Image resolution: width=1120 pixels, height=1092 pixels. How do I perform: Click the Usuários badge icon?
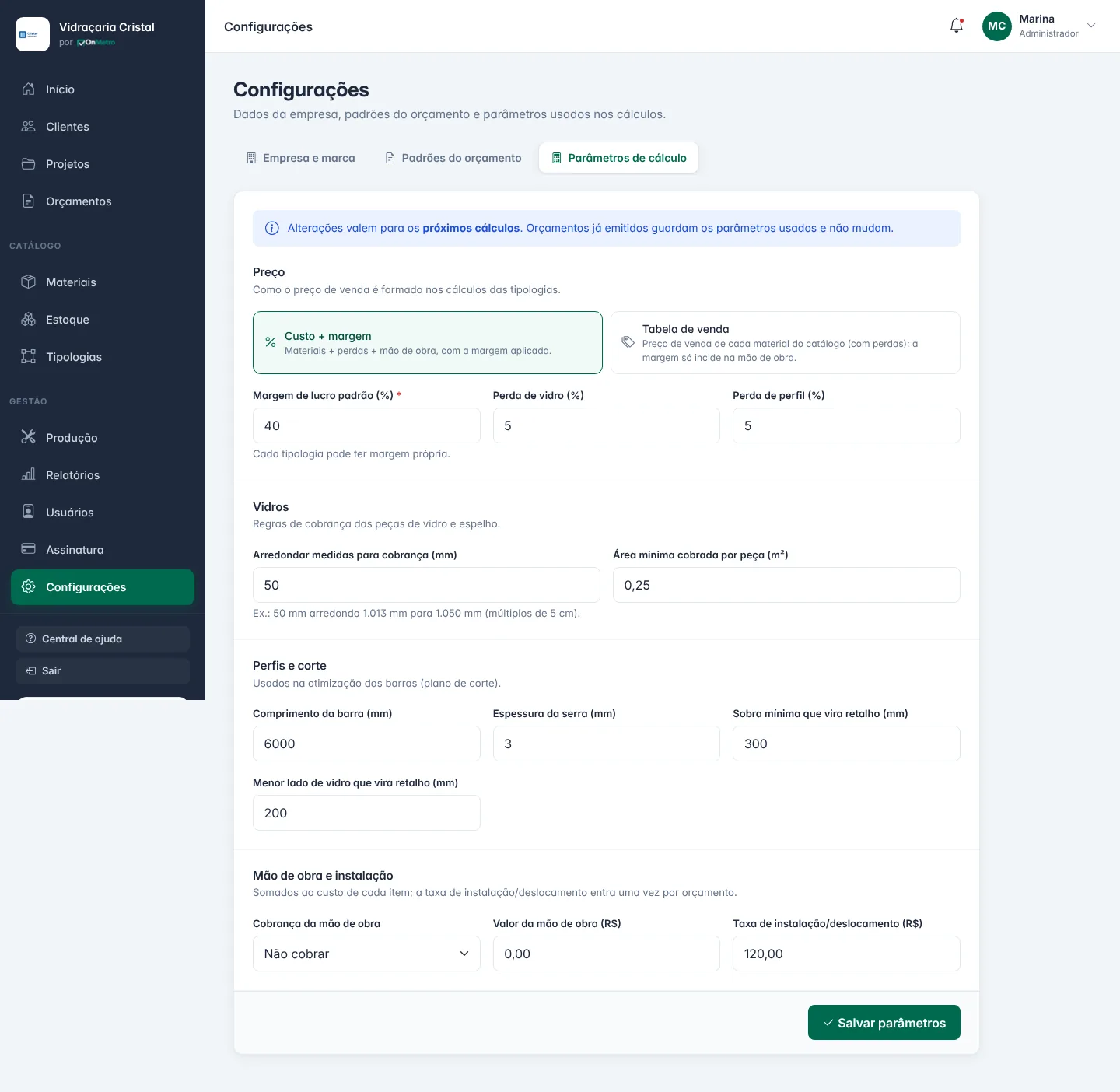point(29,512)
